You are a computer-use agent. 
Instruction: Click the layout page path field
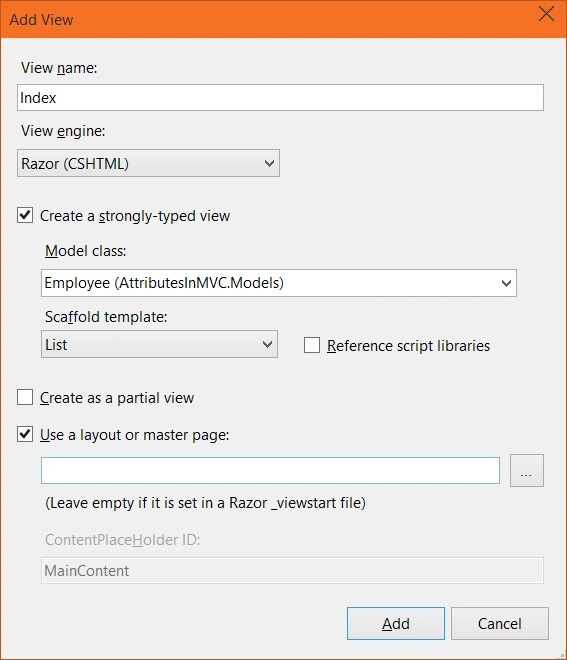pos(270,470)
